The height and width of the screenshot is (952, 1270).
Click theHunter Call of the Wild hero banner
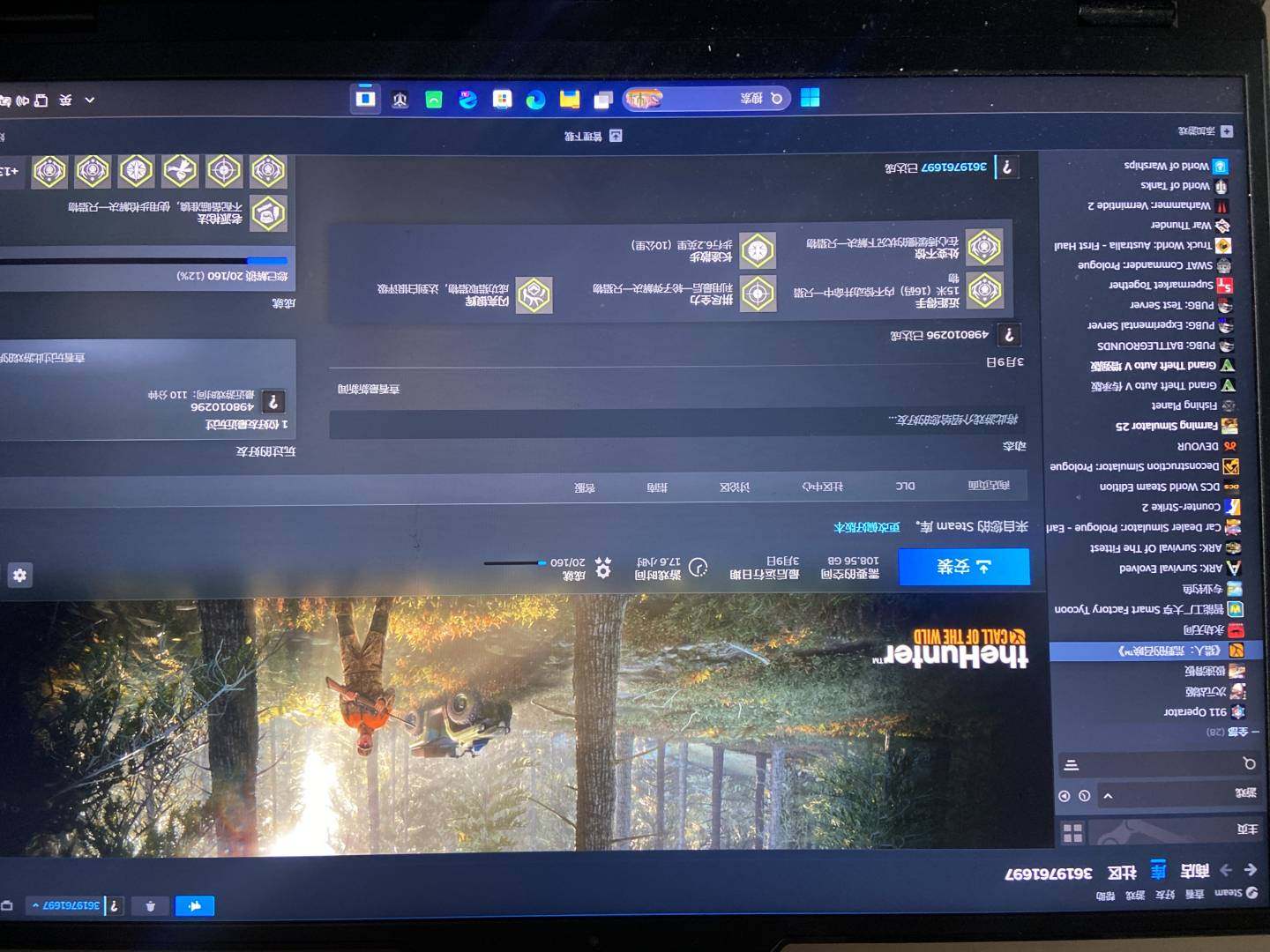click(x=529, y=721)
